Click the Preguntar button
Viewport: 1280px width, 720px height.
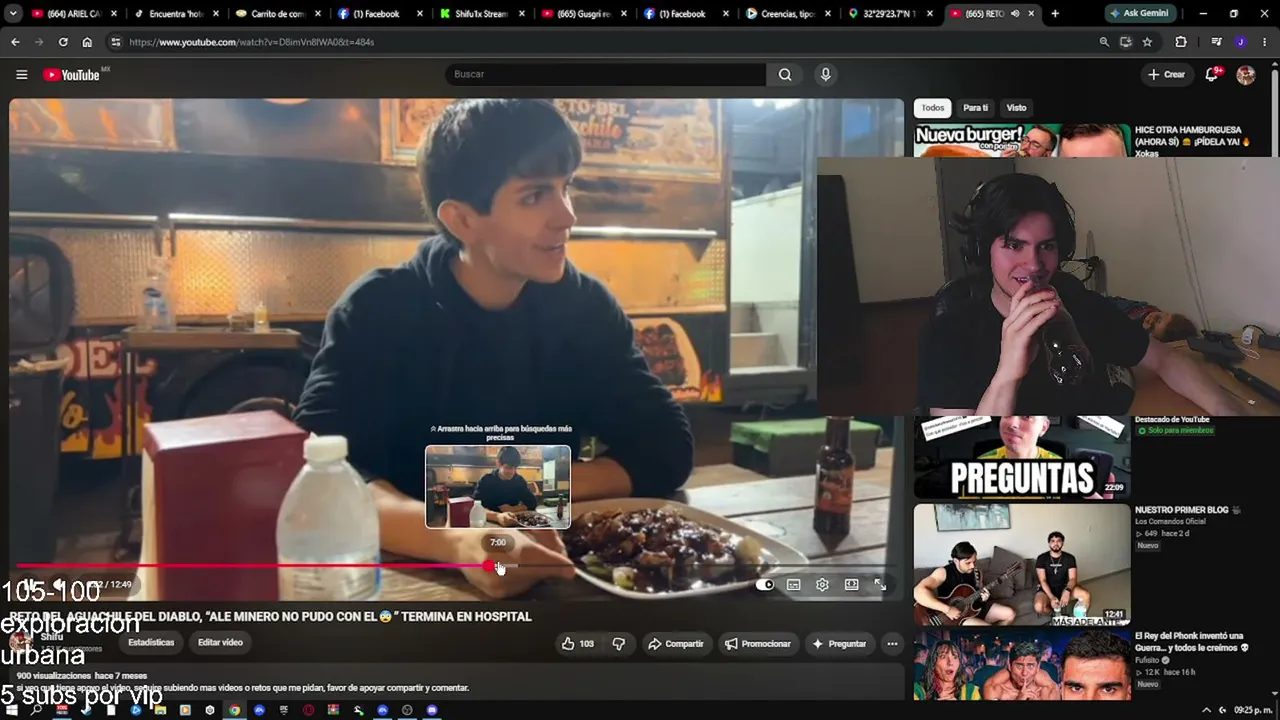coord(839,644)
